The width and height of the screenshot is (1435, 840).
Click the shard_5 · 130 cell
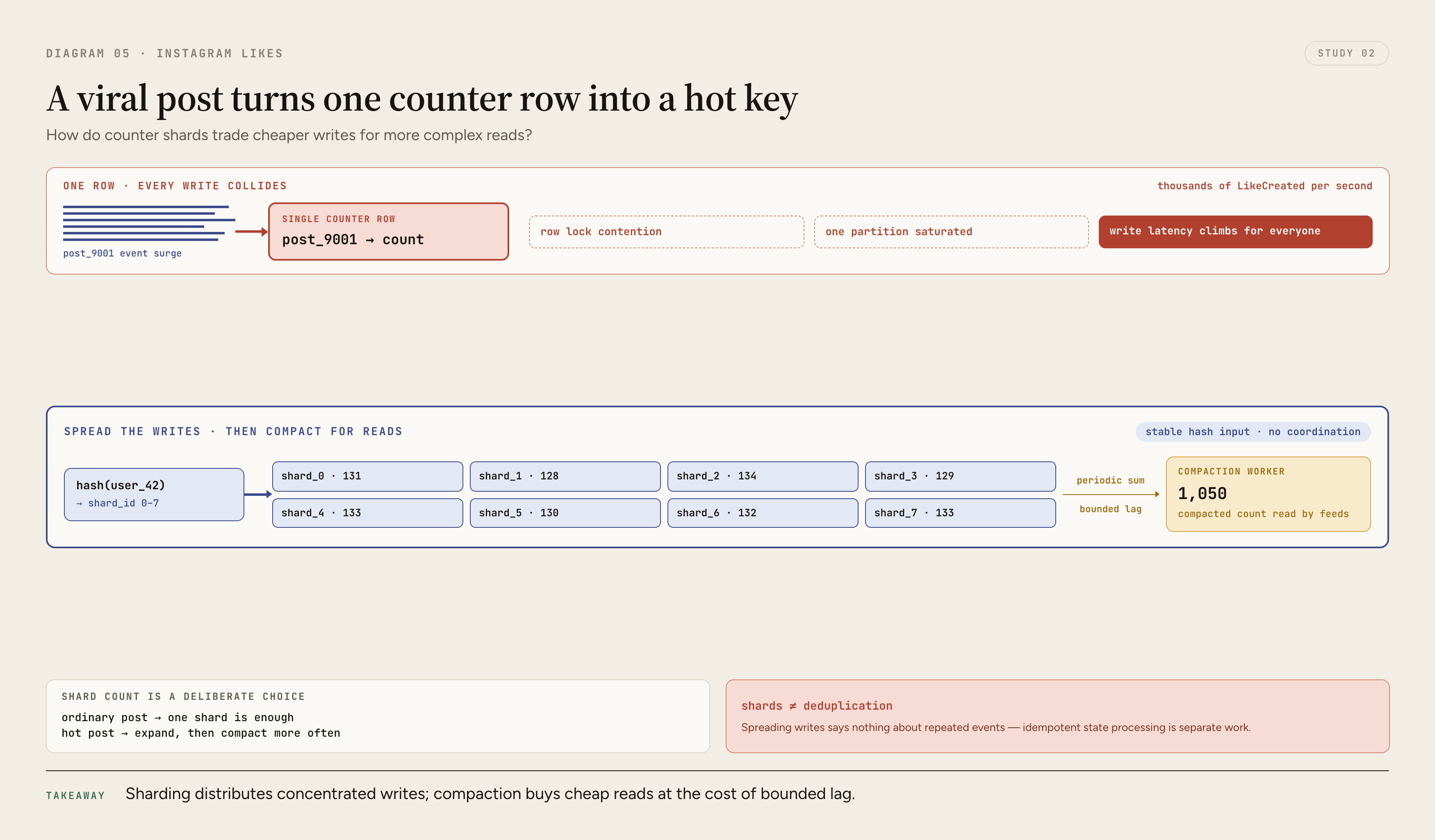tap(565, 513)
